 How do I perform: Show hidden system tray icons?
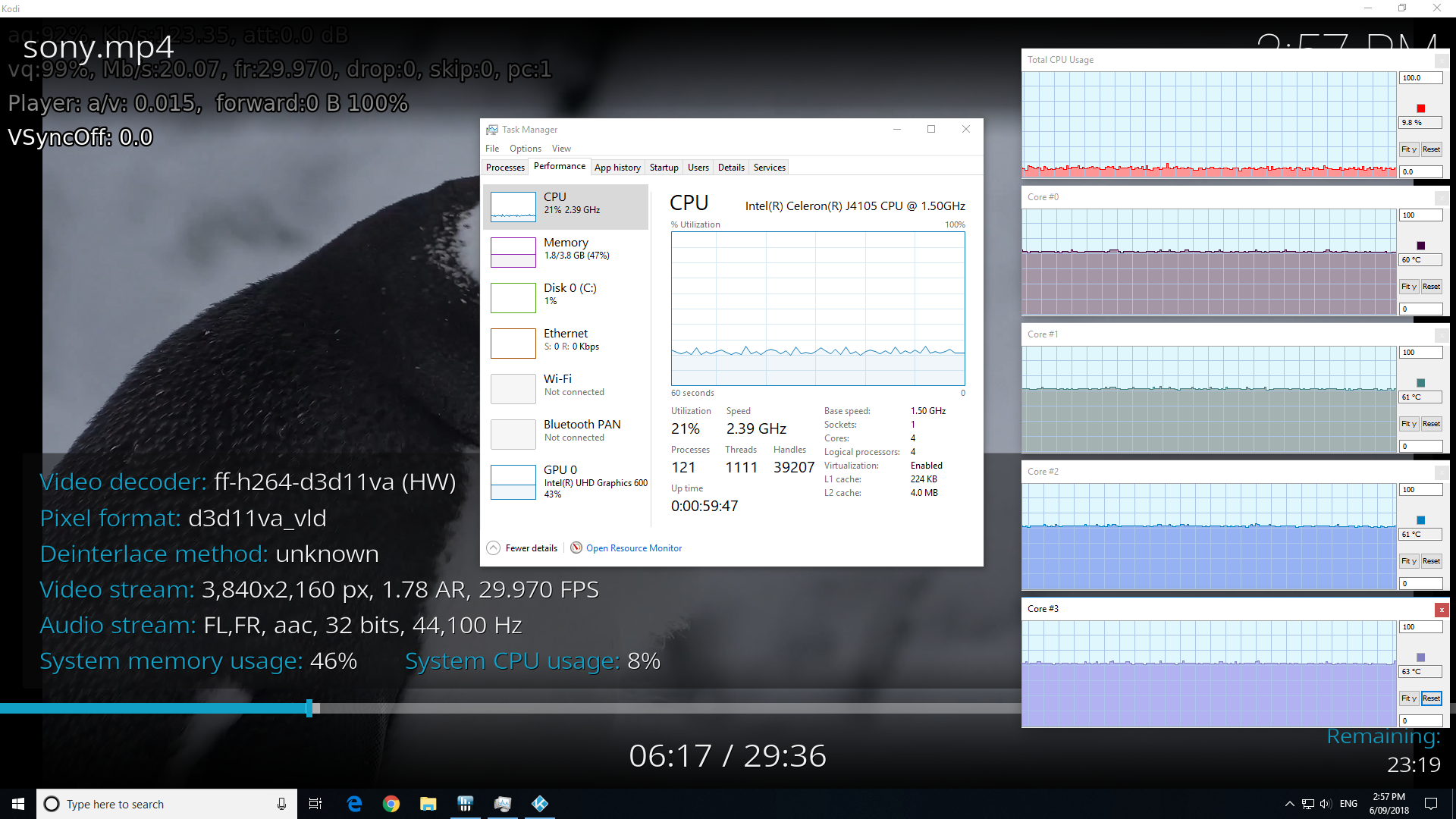pos(1289,804)
